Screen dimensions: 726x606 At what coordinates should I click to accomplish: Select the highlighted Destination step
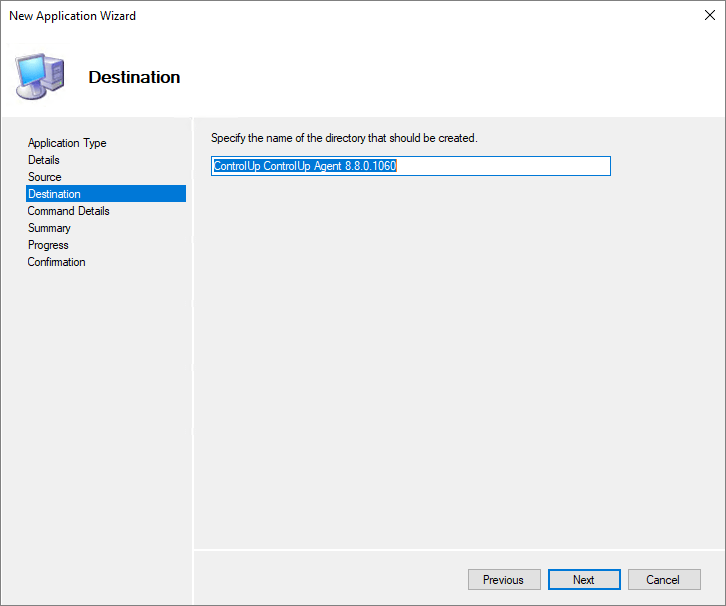coord(55,194)
